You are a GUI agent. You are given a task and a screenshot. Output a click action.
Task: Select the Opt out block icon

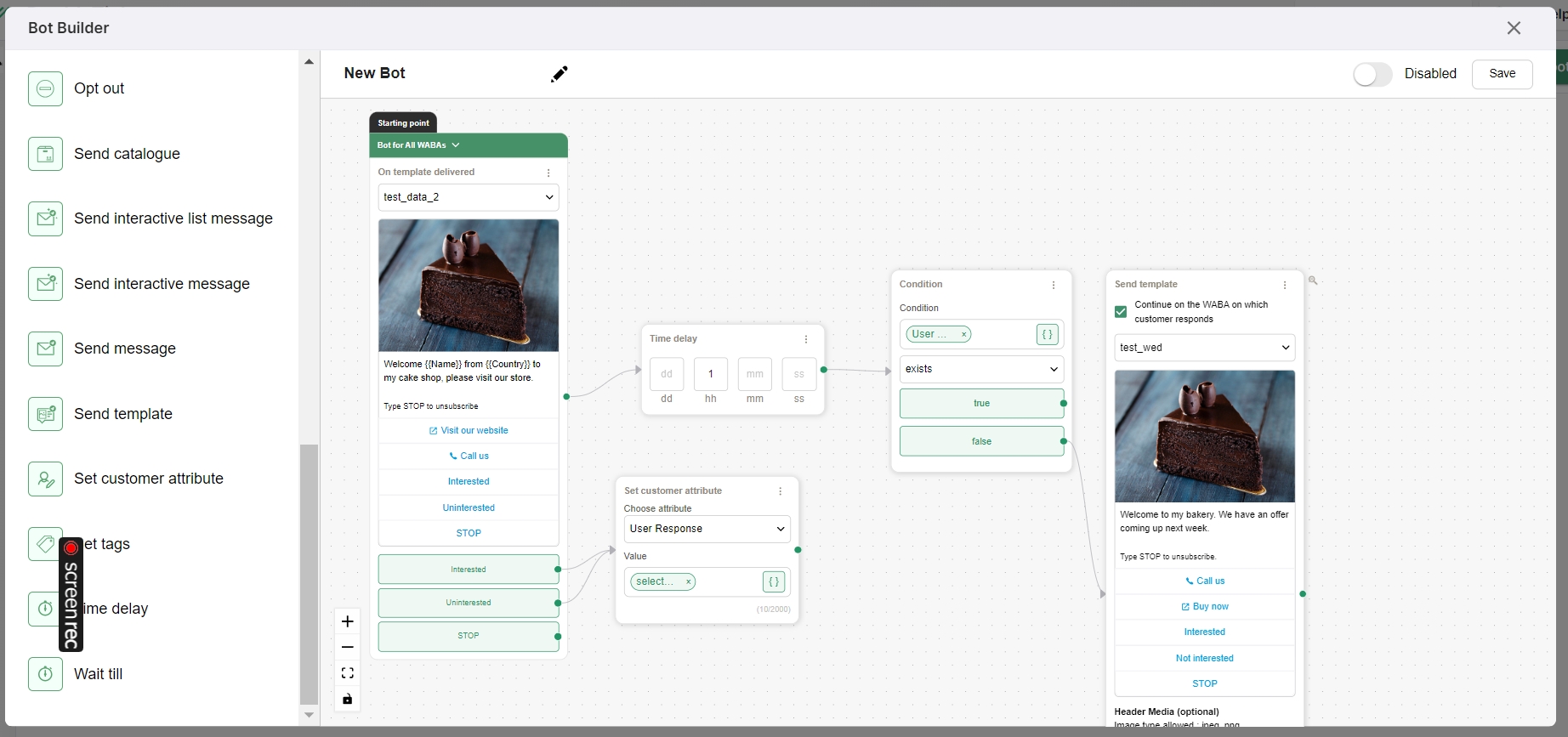tap(45, 88)
